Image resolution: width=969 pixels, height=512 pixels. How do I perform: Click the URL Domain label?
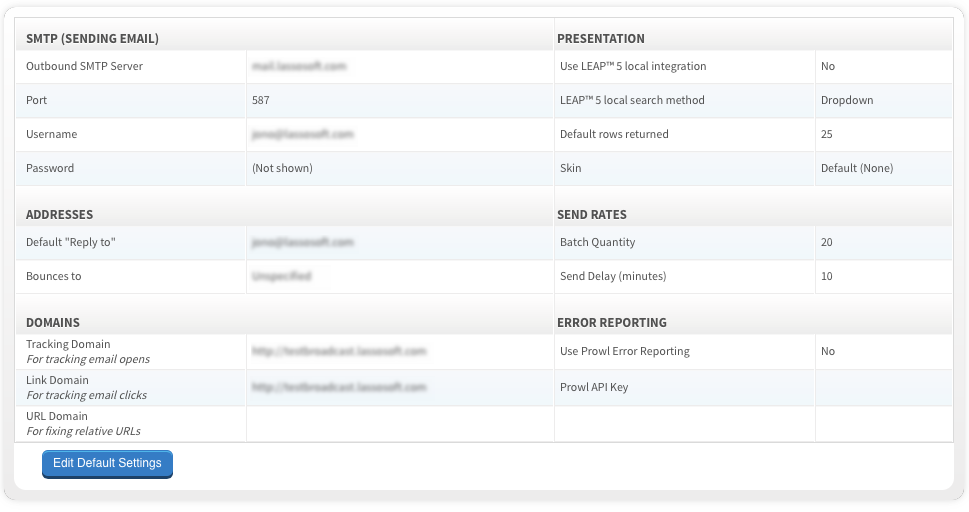point(57,416)
